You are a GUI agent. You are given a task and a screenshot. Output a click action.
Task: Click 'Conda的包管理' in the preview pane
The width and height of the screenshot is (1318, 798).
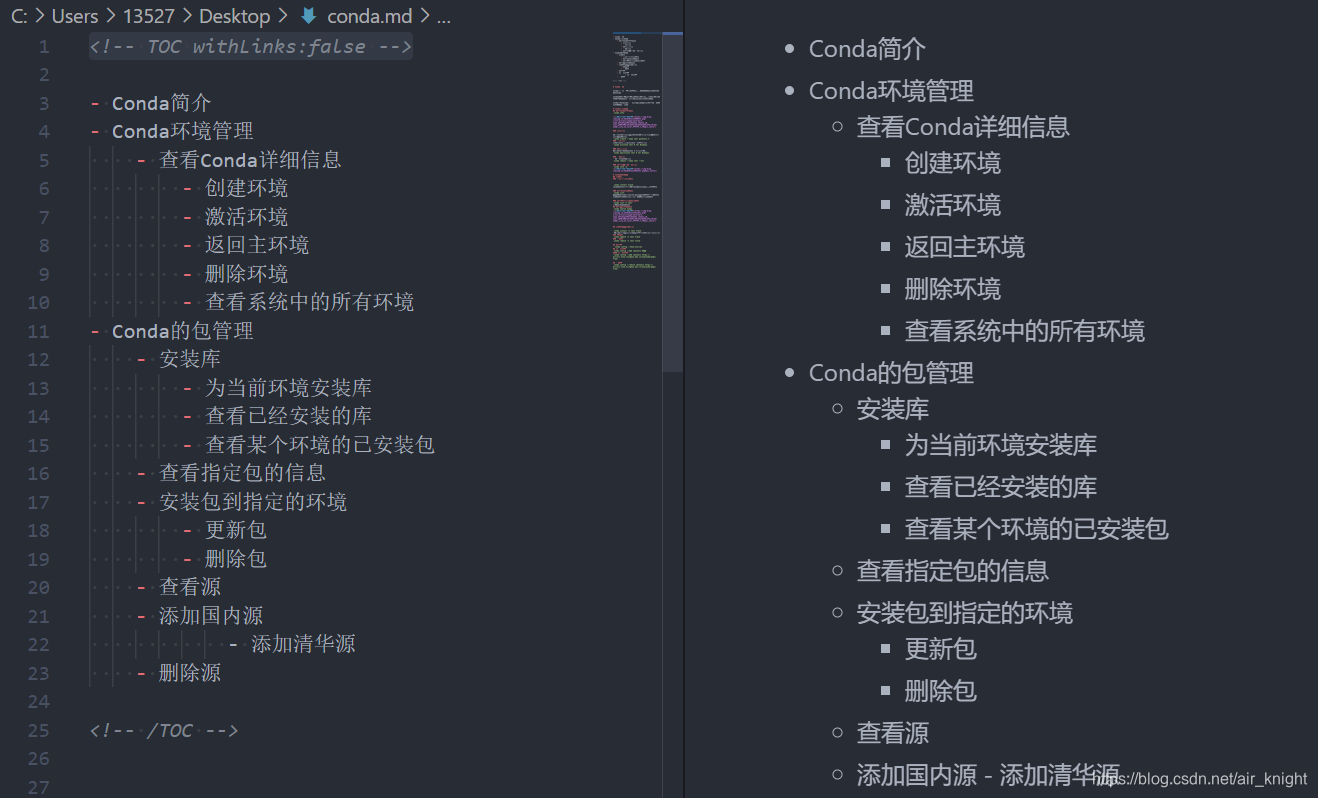click(891, 373)
